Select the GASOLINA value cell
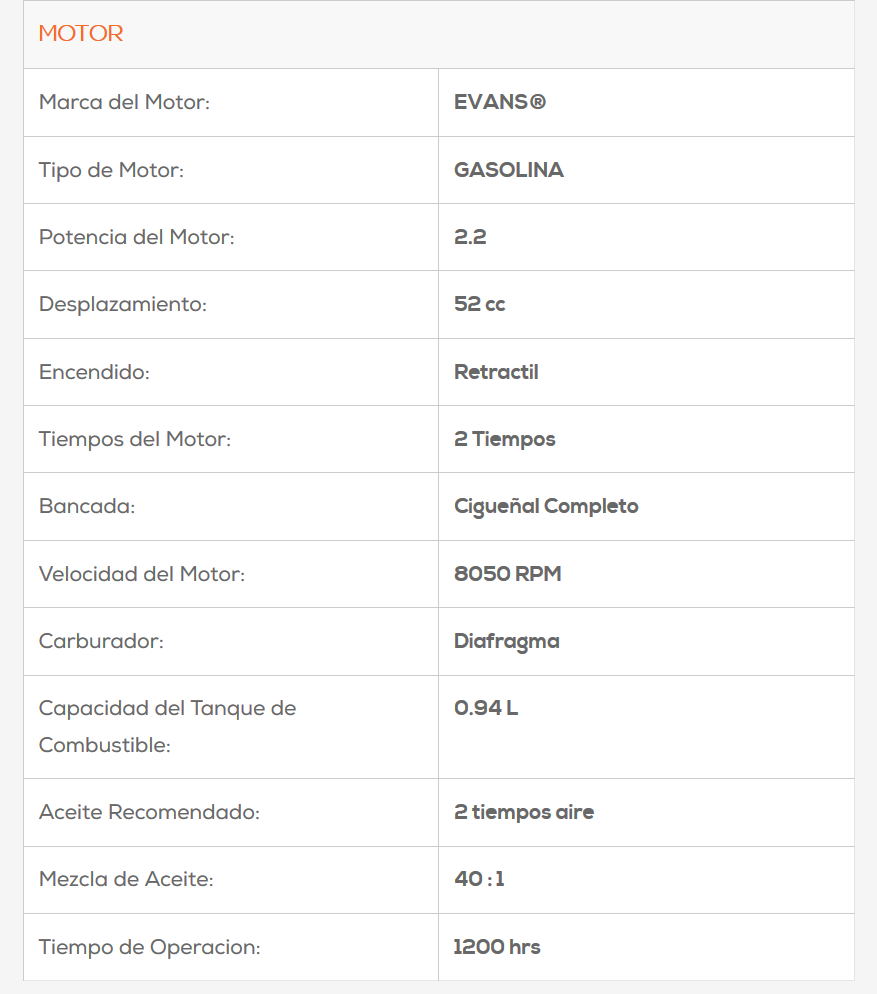The image size is (877, 994). click(x=509, y=170)
